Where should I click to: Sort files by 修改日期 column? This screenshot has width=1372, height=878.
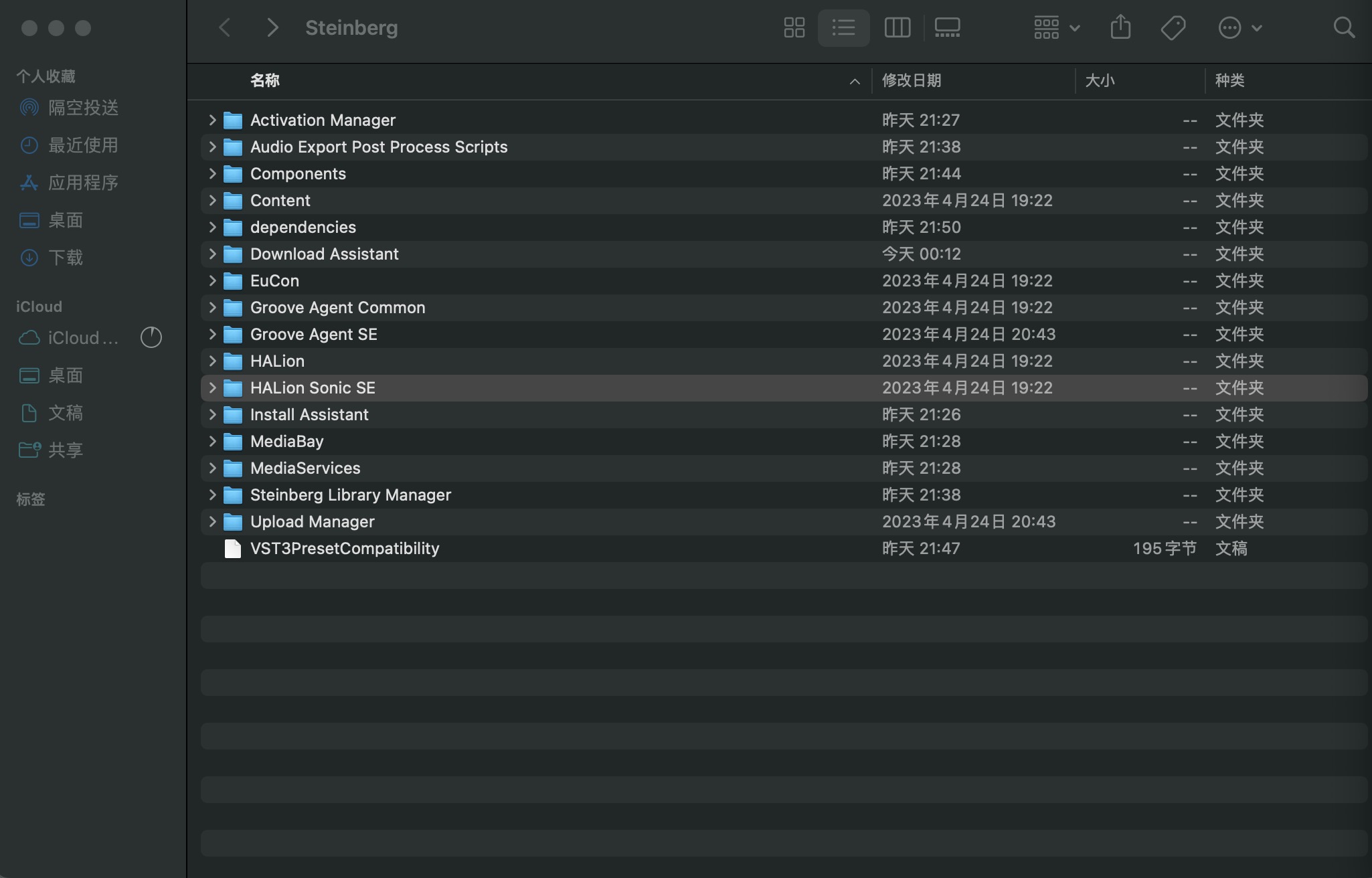click(x=911, y=80)
